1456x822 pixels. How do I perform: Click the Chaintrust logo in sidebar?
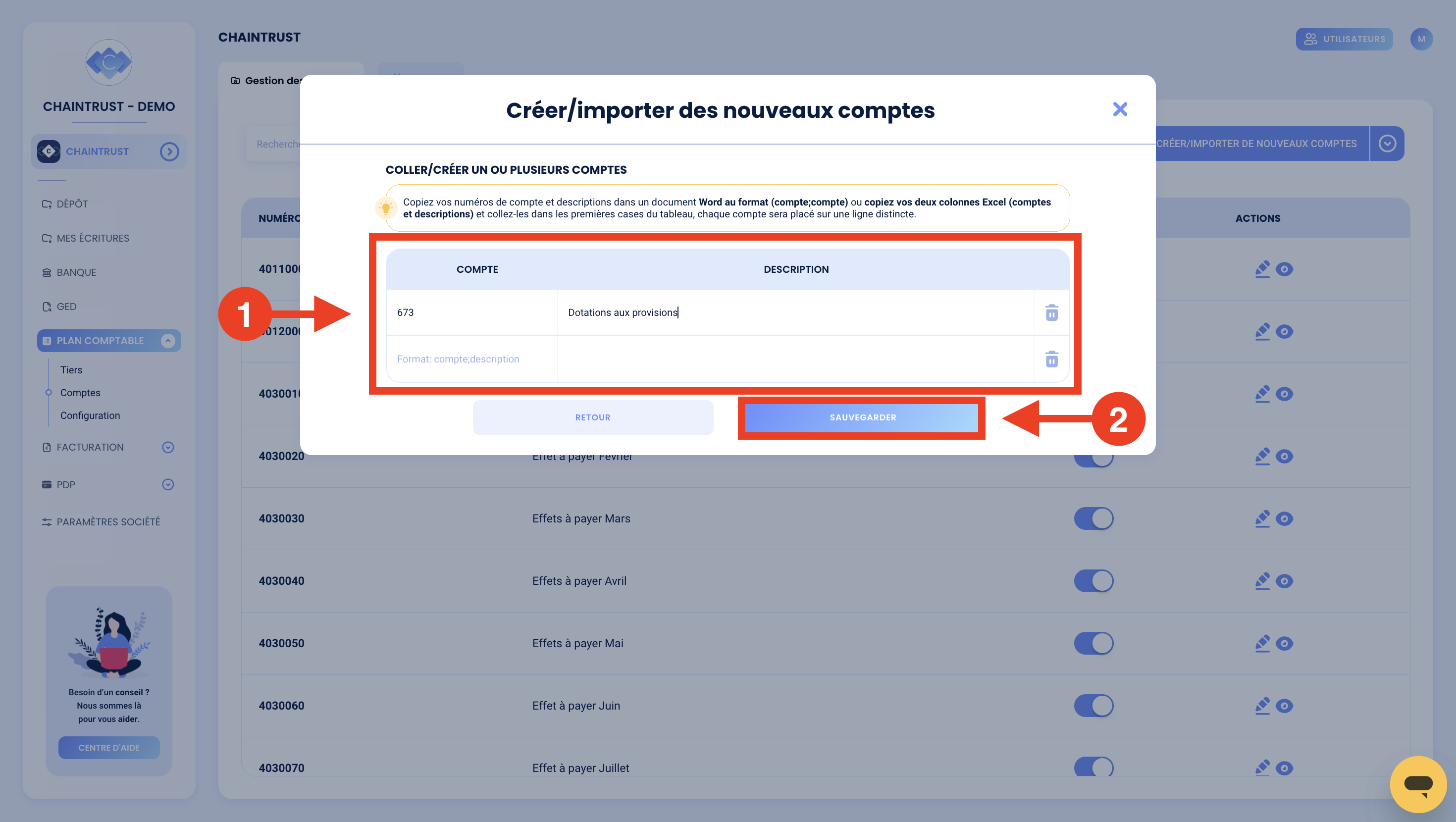[109, 62]
